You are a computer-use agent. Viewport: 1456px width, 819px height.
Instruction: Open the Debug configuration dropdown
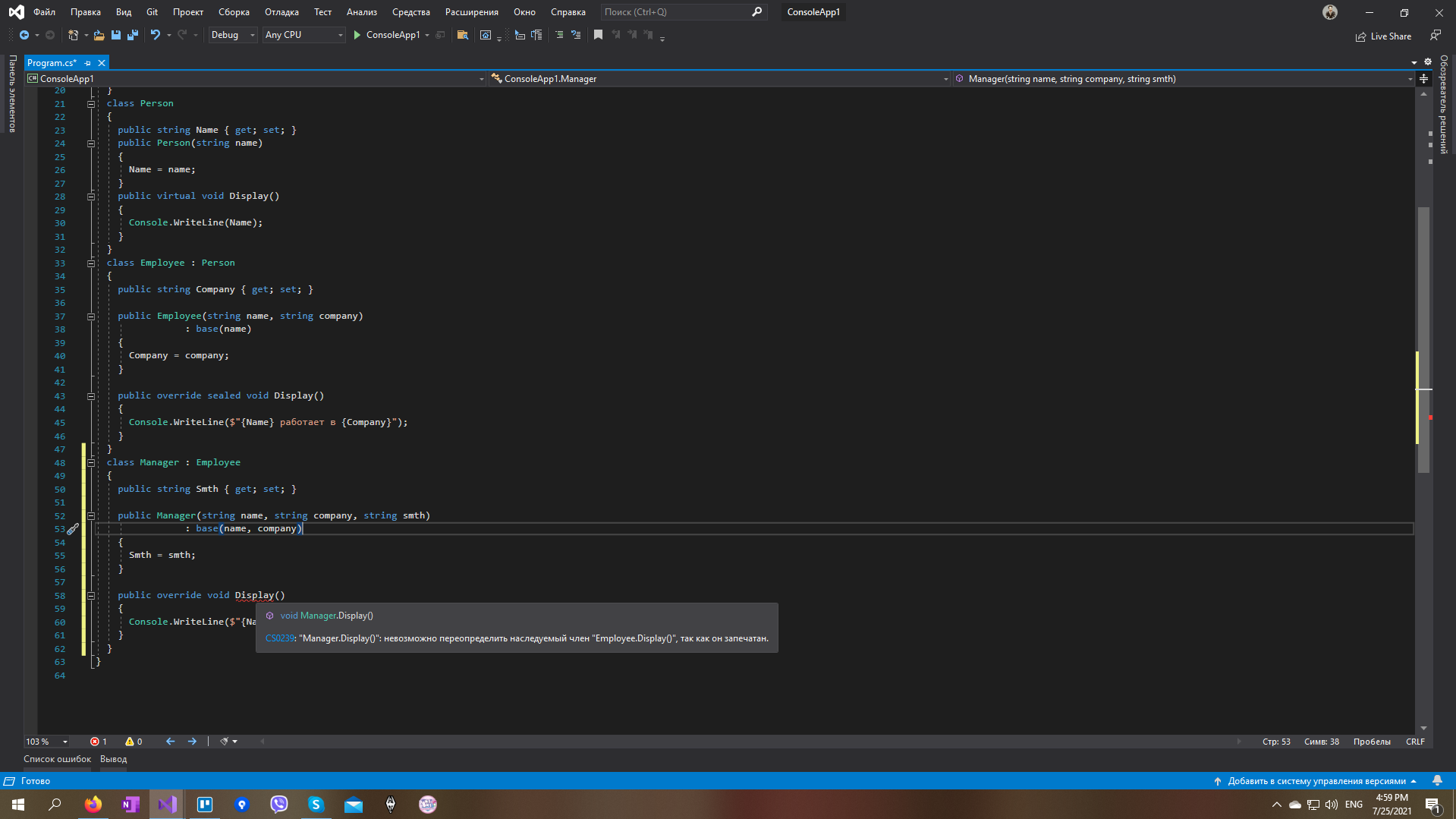[232, 35]
